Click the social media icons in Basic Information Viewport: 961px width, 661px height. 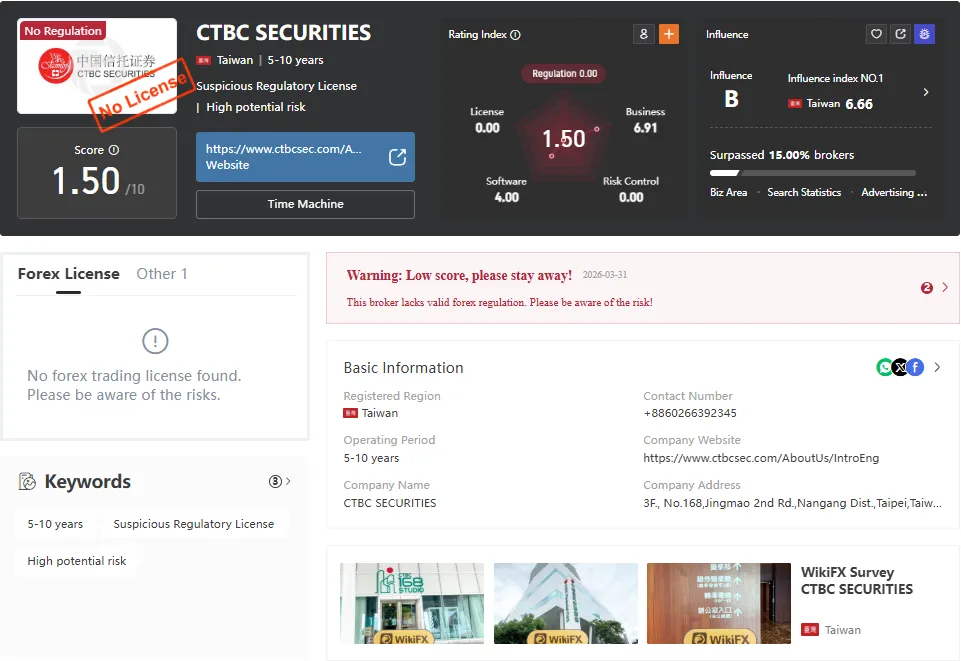(900, 367)
